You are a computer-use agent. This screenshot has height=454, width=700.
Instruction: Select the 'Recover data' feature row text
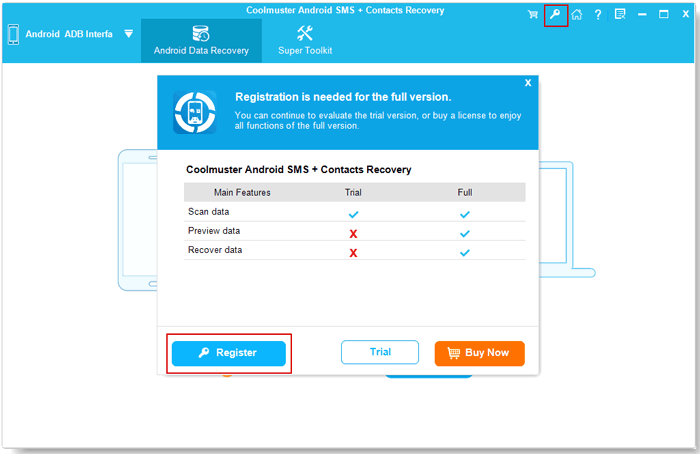215,250
